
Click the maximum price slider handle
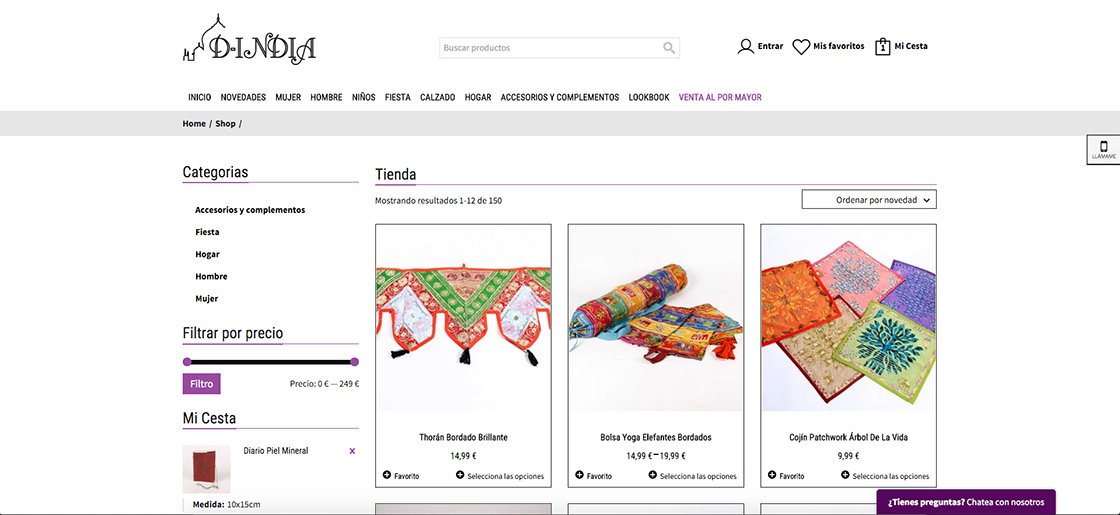pyautogui.click(x=354, y=361)
